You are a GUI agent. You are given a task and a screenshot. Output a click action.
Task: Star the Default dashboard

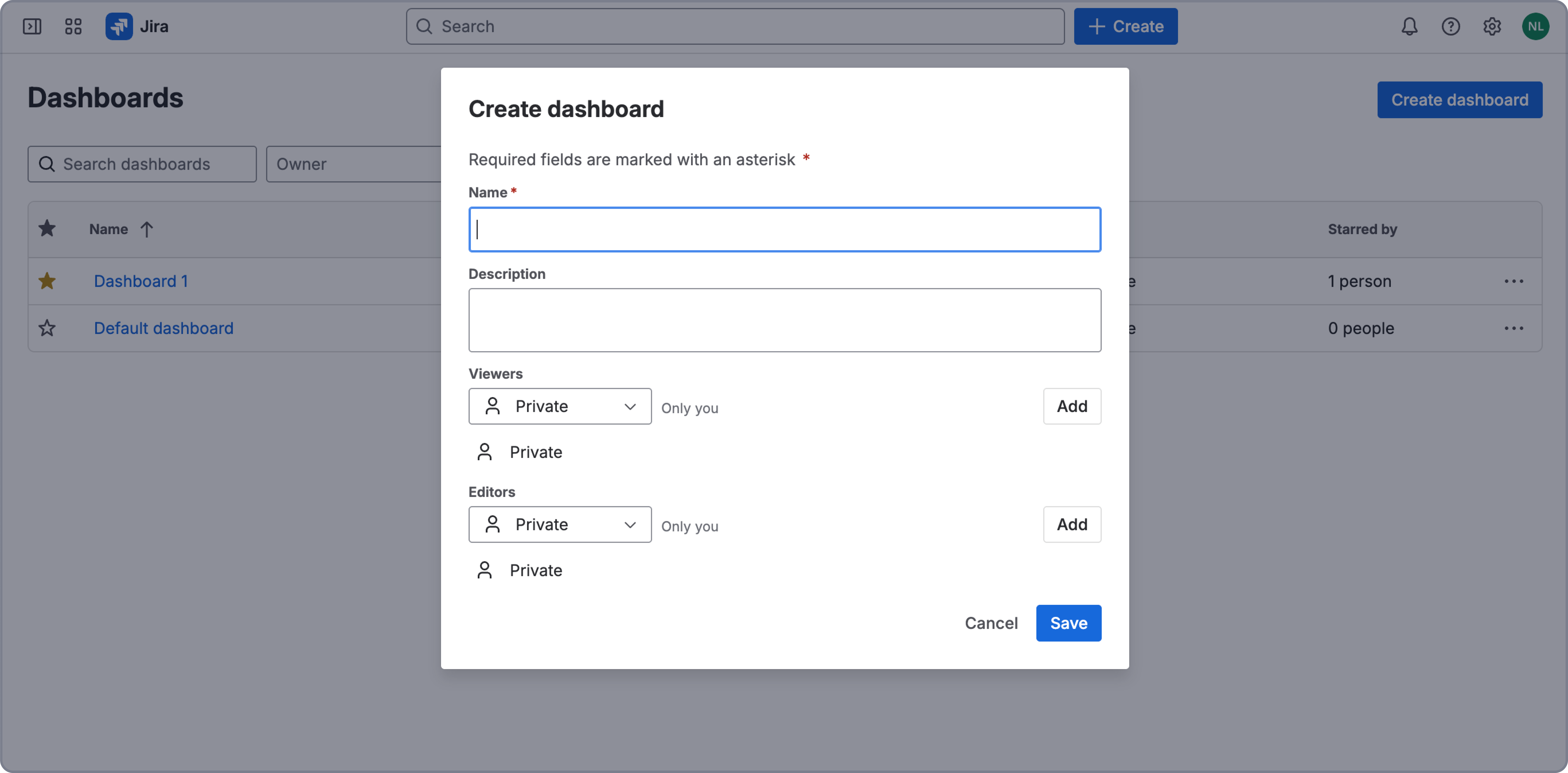(47, 328)
